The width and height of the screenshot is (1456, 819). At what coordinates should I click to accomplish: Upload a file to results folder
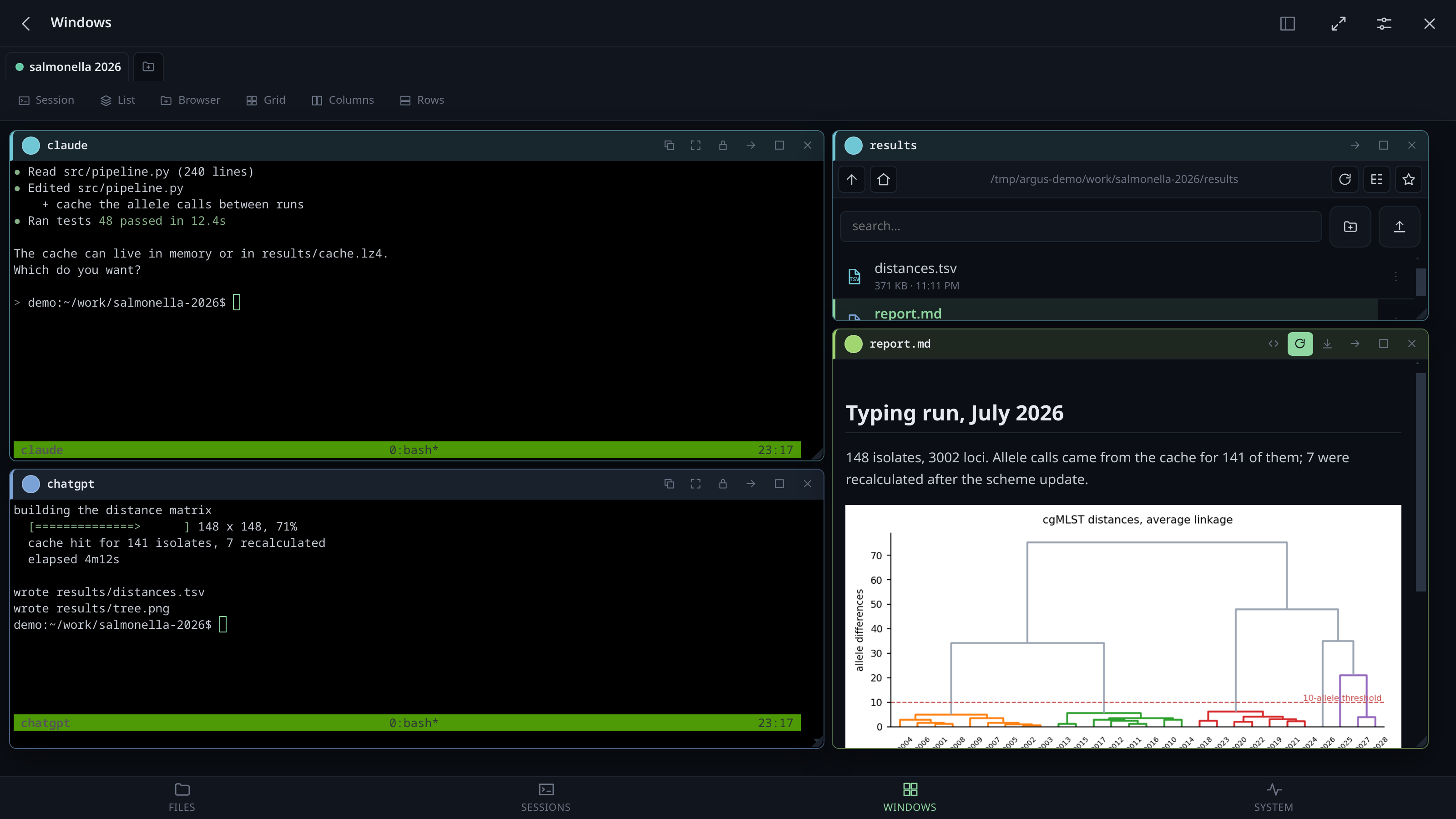point(1400,227)
